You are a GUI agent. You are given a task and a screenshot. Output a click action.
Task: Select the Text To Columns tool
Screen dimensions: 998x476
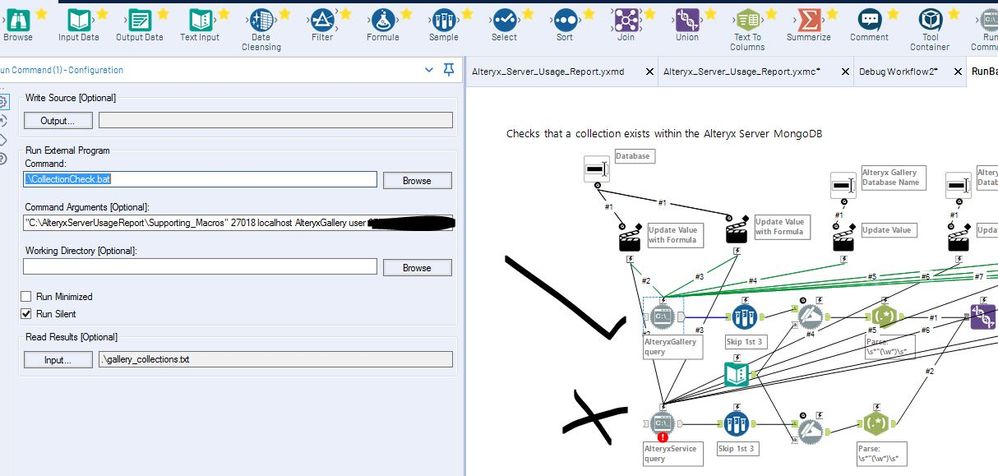click(747, 21)
